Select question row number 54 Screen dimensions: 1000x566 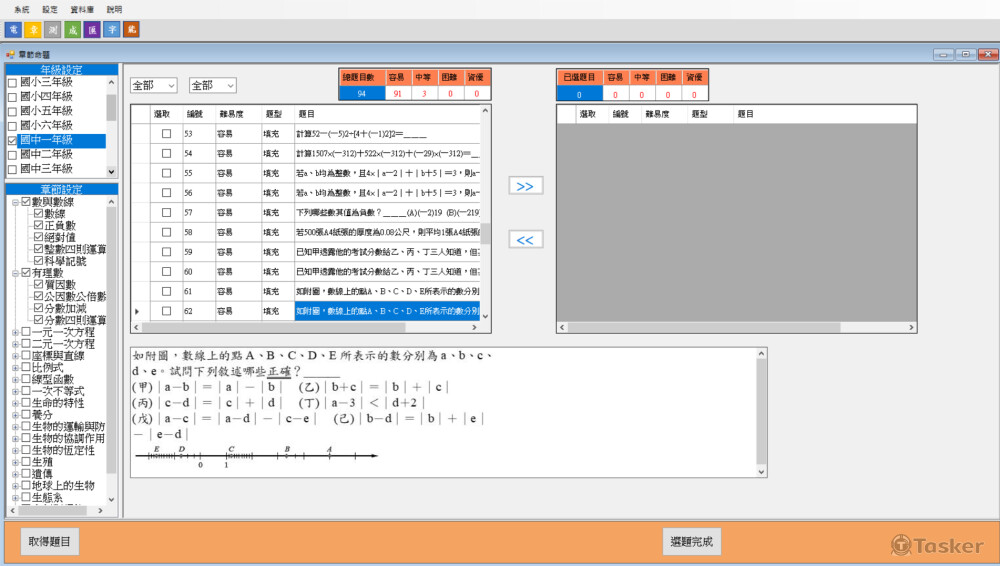[305, 153]
